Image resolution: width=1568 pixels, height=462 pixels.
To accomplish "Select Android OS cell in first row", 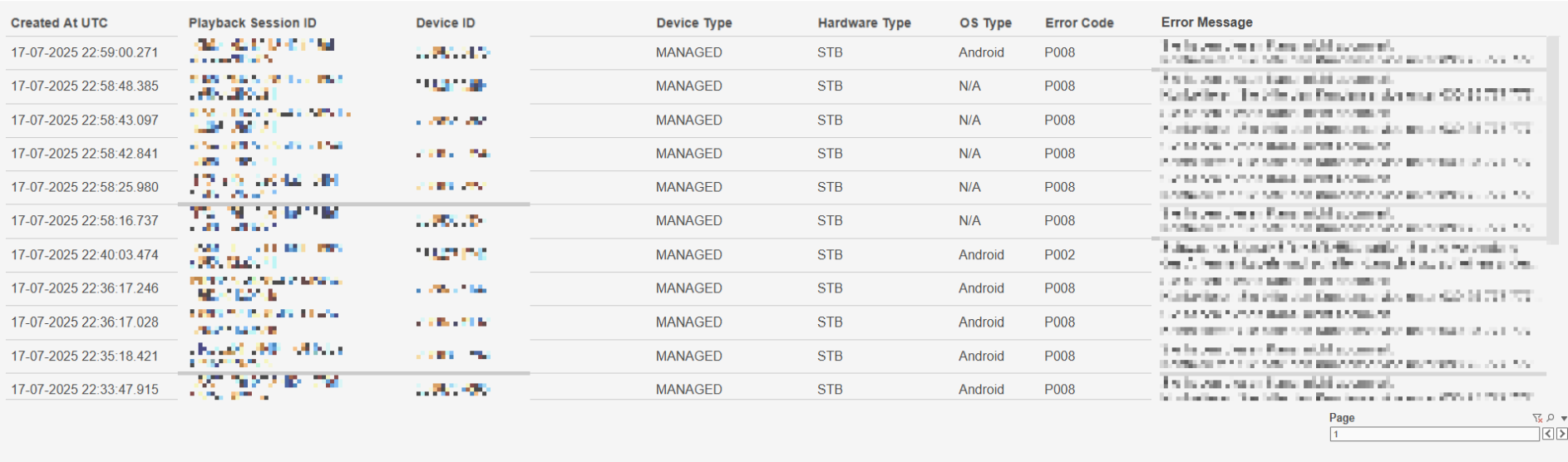I will [x=981, y=52].
